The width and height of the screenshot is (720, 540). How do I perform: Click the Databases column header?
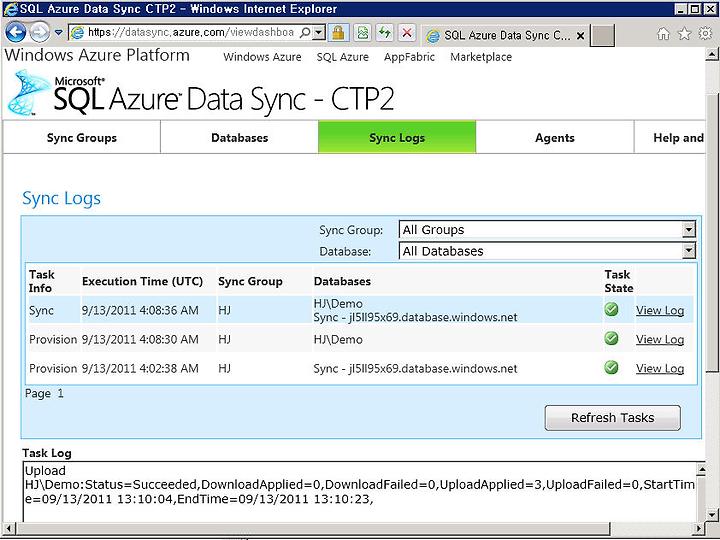(x=342, y=281)
